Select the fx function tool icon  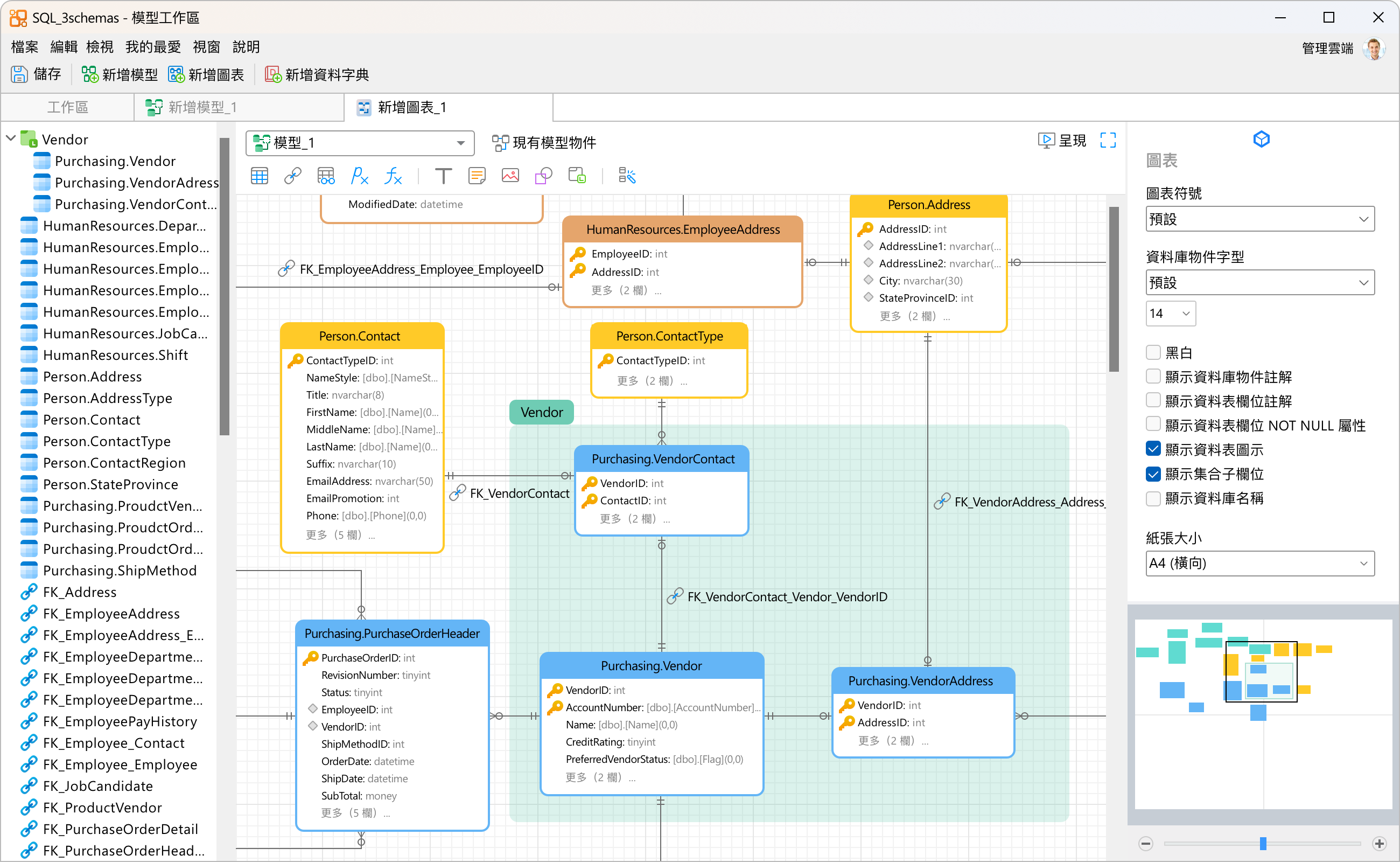(x=393, y=176)
